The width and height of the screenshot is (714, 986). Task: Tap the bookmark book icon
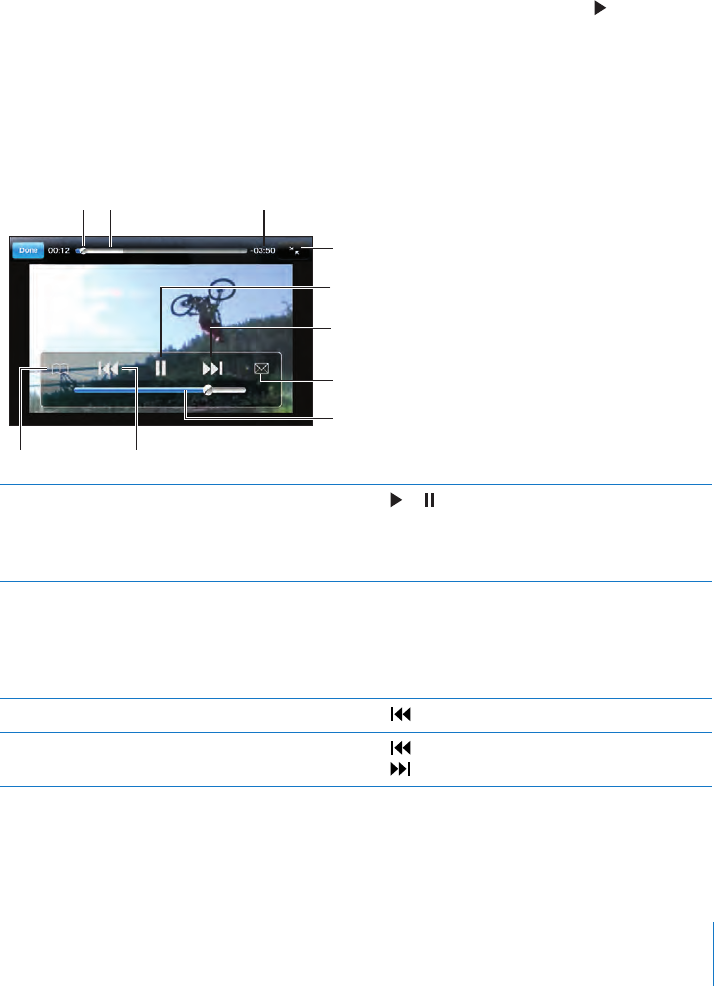(x=59, y=369)
